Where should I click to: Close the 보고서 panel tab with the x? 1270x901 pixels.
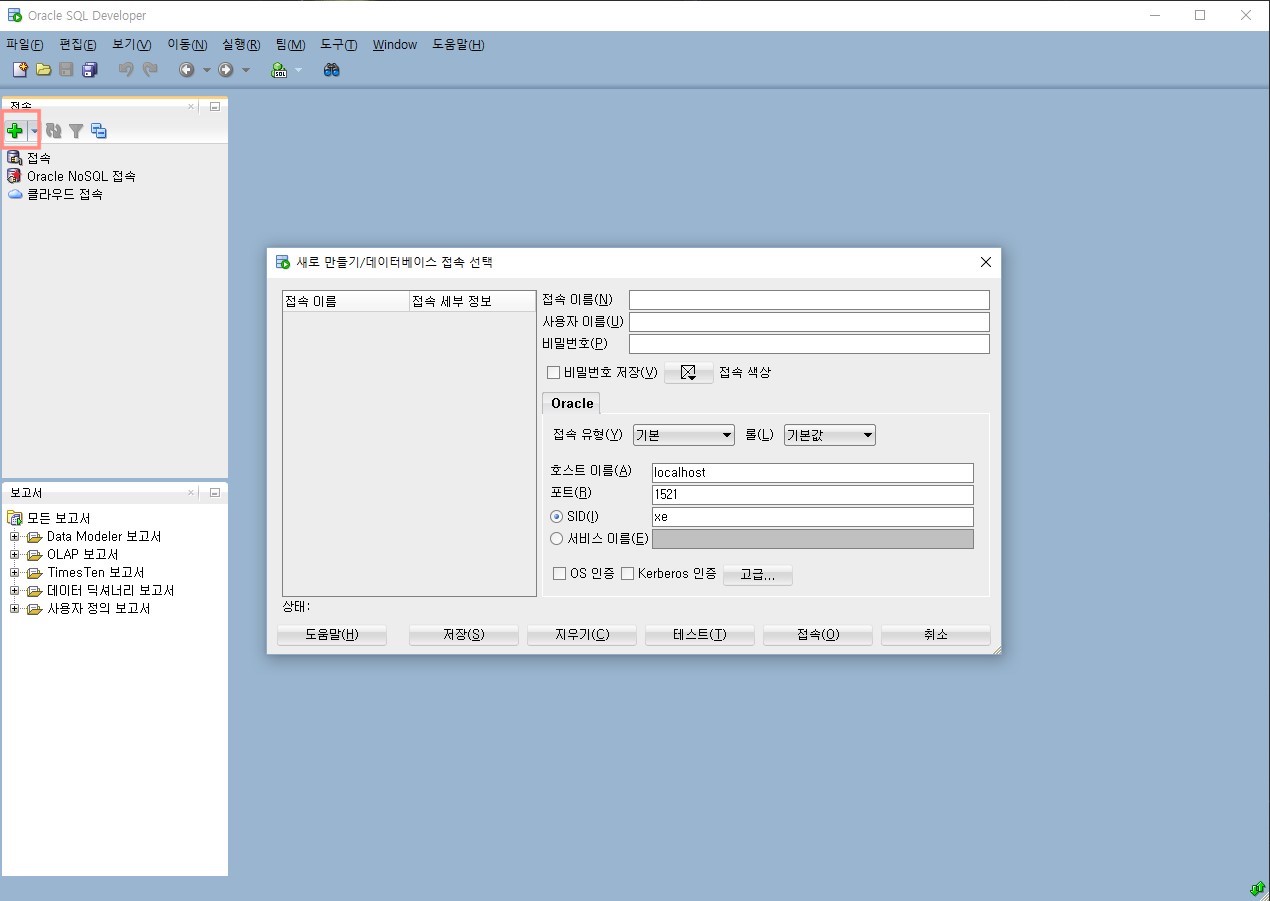pos(192,493)
